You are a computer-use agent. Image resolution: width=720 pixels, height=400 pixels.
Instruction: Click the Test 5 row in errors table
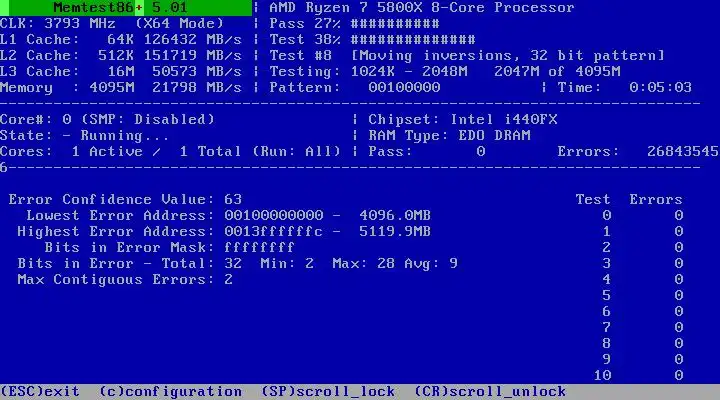(x=643, y=295)
